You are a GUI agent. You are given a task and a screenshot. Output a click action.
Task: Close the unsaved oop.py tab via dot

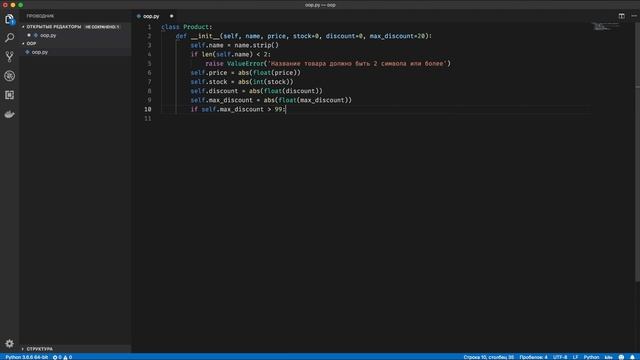click(x=171, y=16)
